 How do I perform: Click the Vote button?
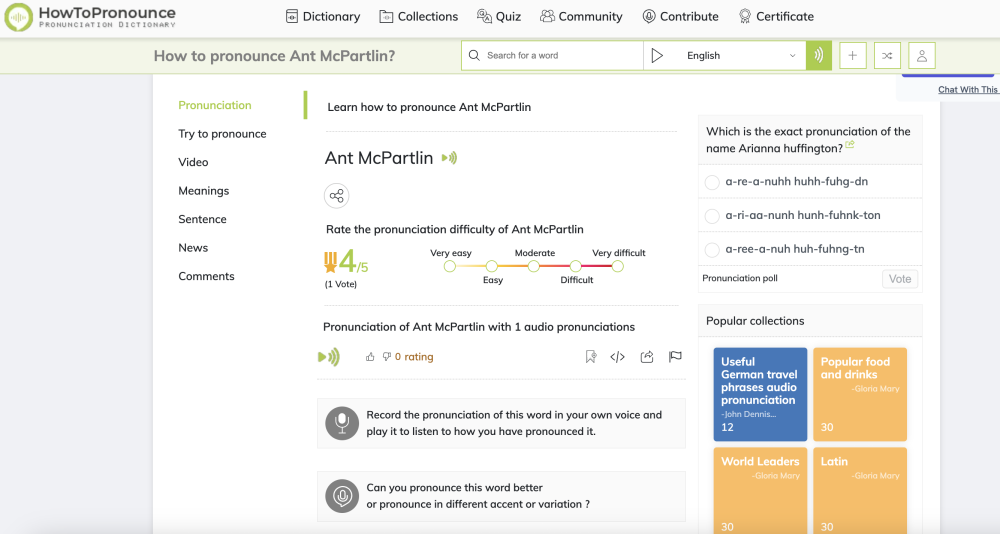point(900,279)
